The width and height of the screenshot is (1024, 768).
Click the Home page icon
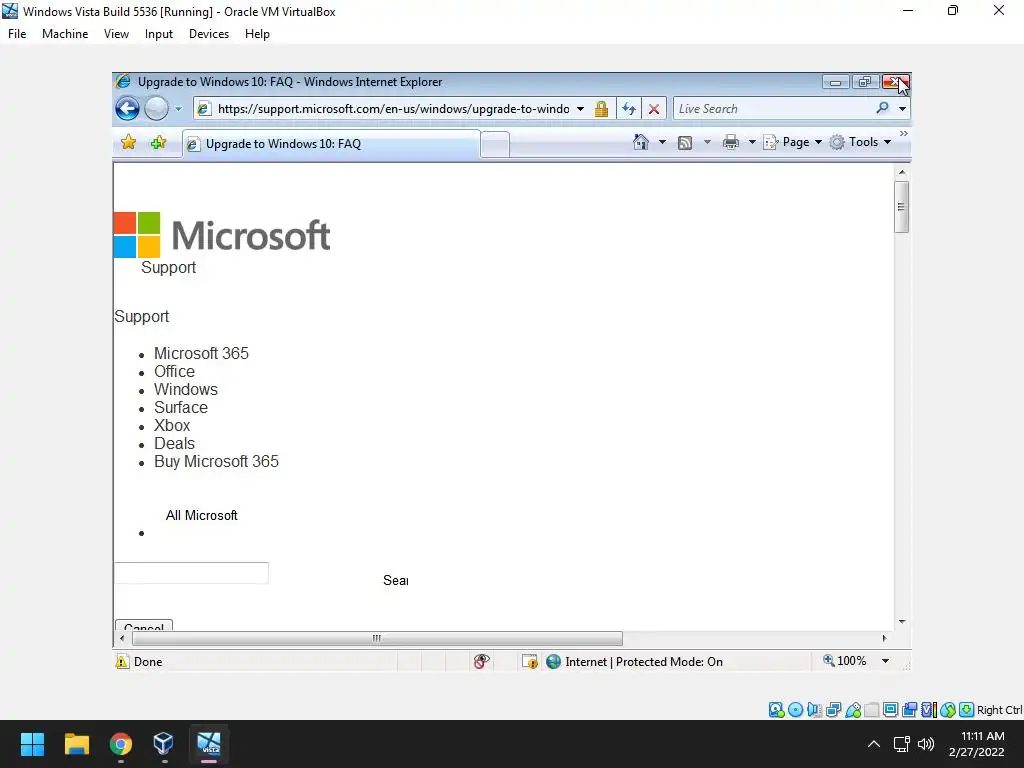[641, 142]
